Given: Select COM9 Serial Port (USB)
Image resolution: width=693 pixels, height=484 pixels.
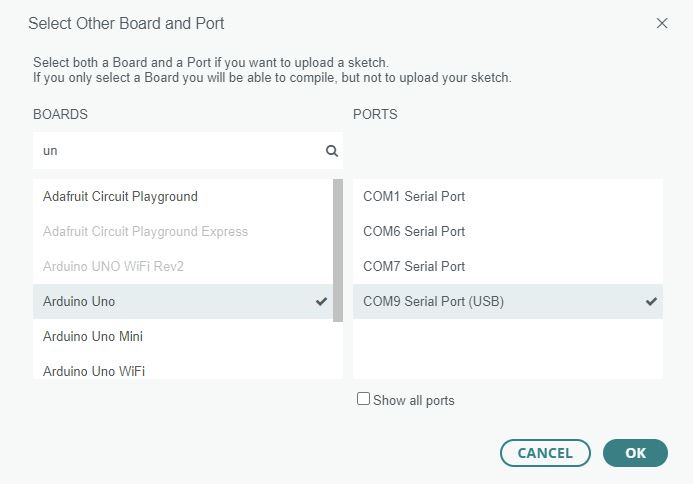Looking at the screenshot, I should [508, 301].
